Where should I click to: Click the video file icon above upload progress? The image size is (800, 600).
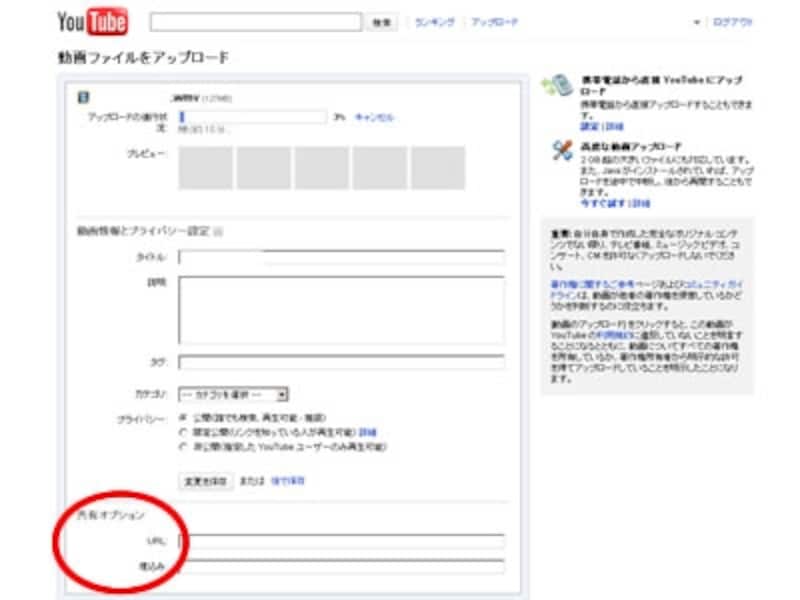pos(83,97)
